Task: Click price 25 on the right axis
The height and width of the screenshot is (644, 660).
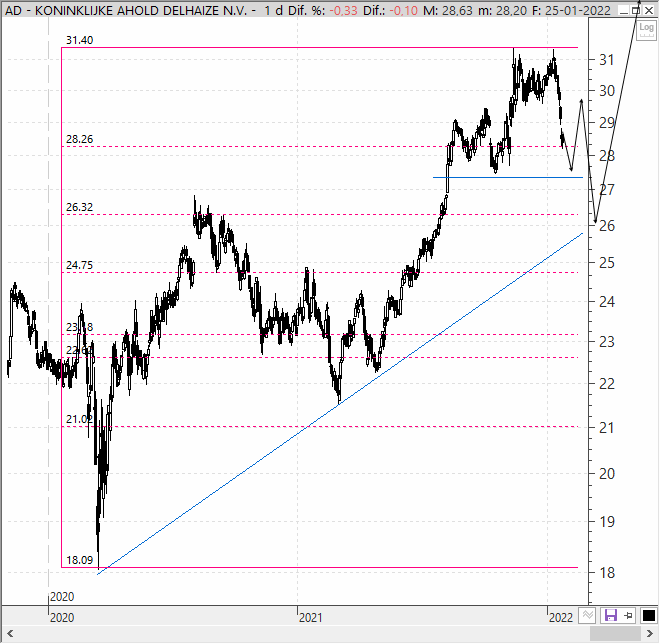Action: point(607,263)
